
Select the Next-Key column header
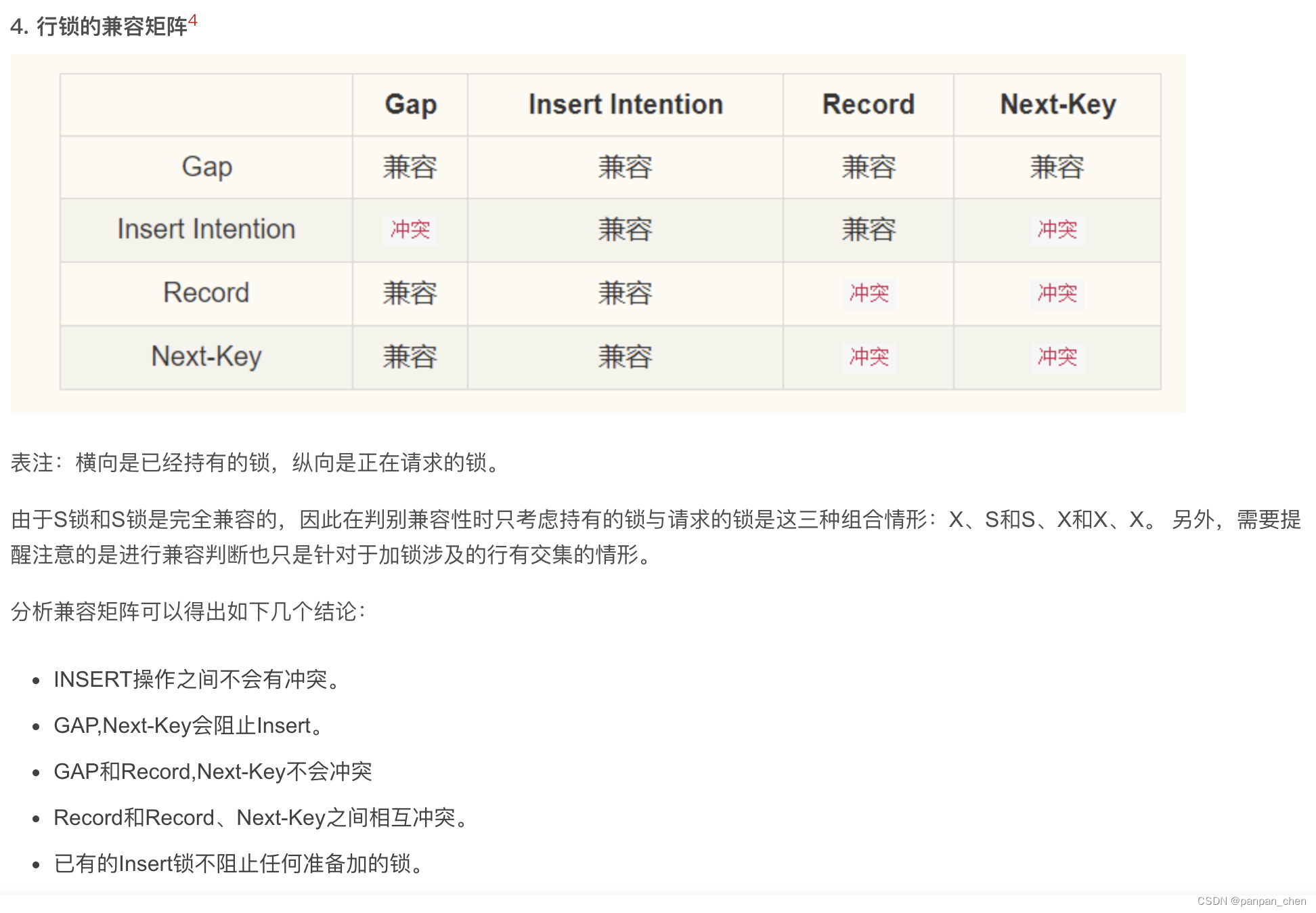1057,105
